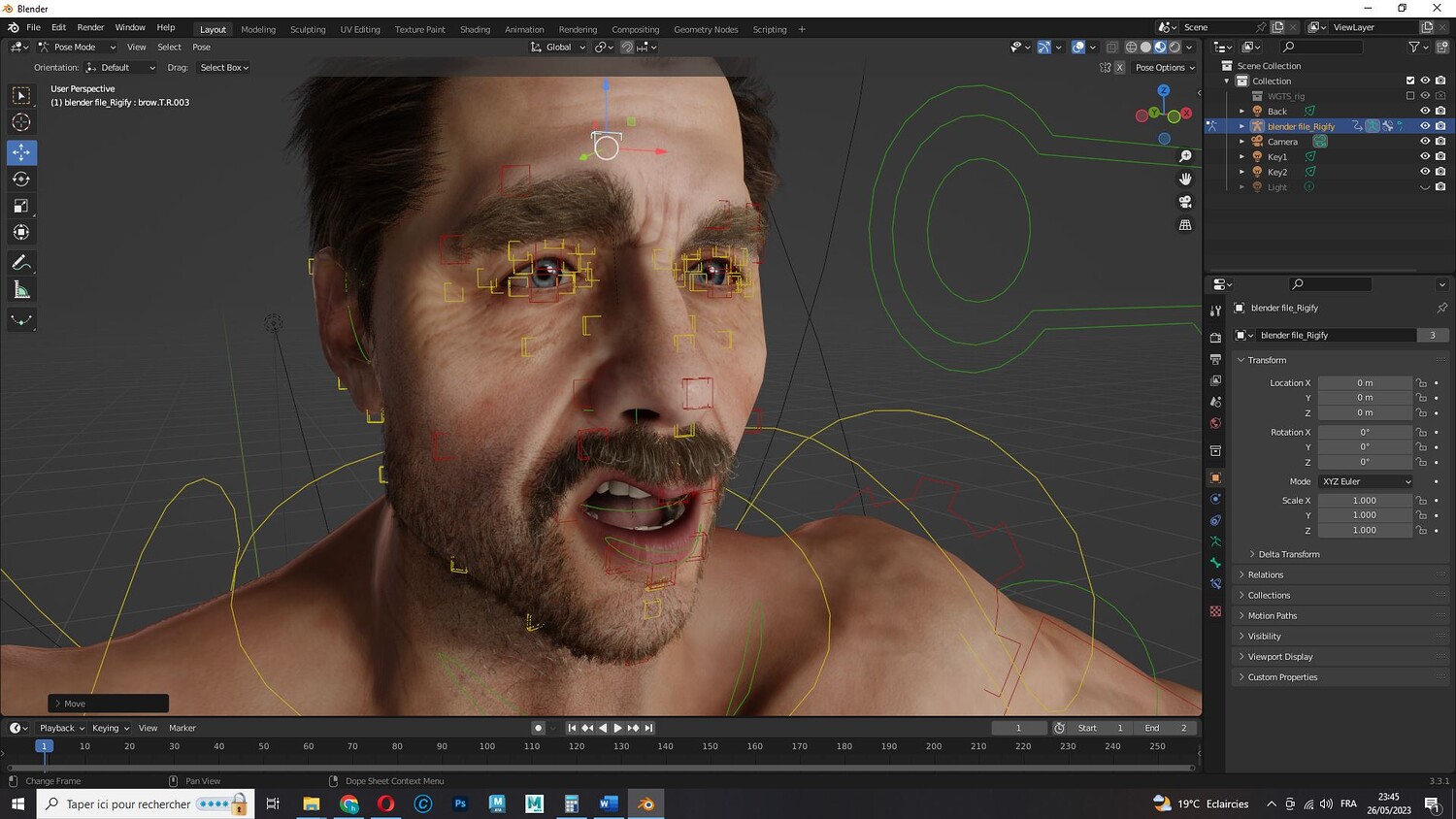This screenshot has height=819, width=1456.
Task: Hide the Camera object in the outliner
Action: 1425,142
